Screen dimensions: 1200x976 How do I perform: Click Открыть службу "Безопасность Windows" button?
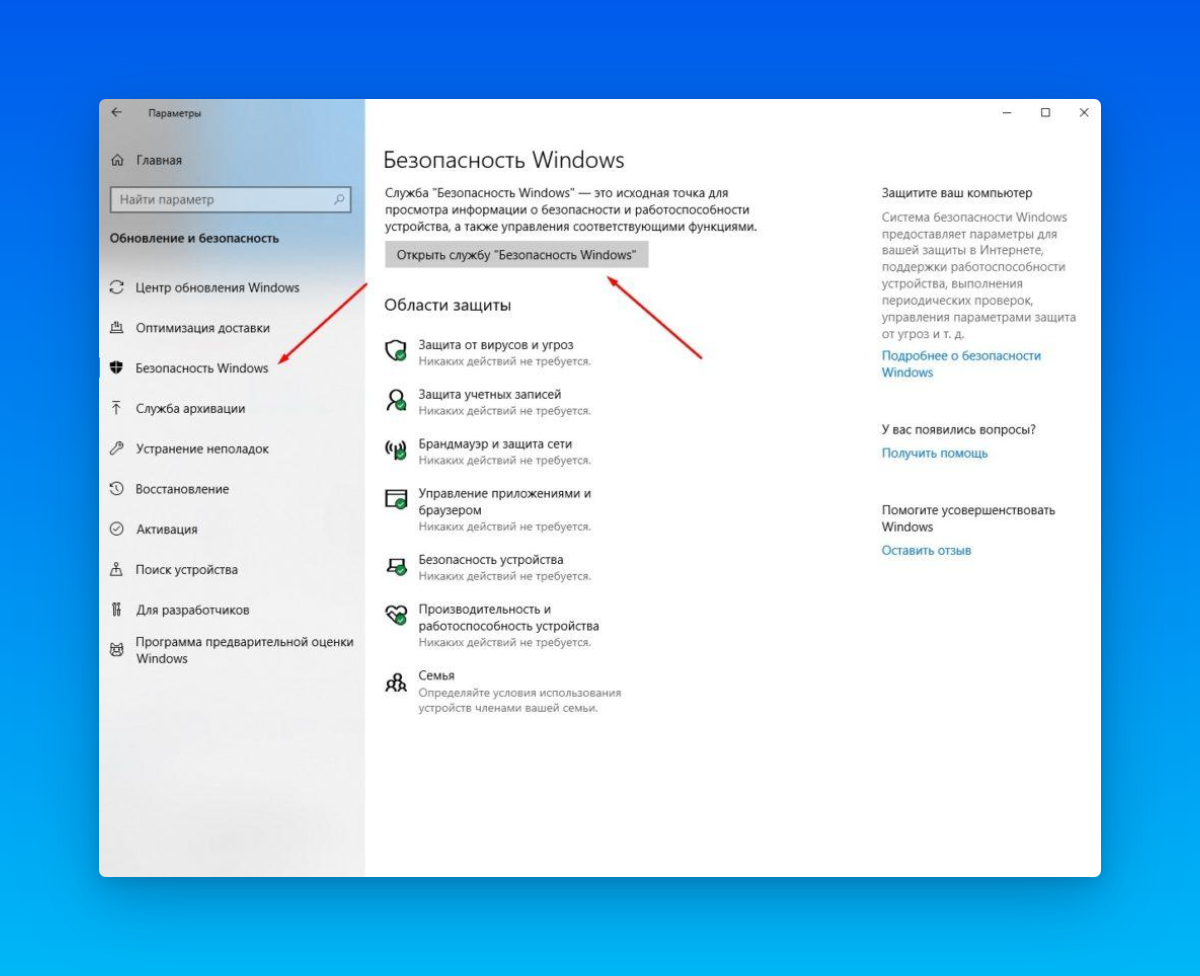(516, 255)
